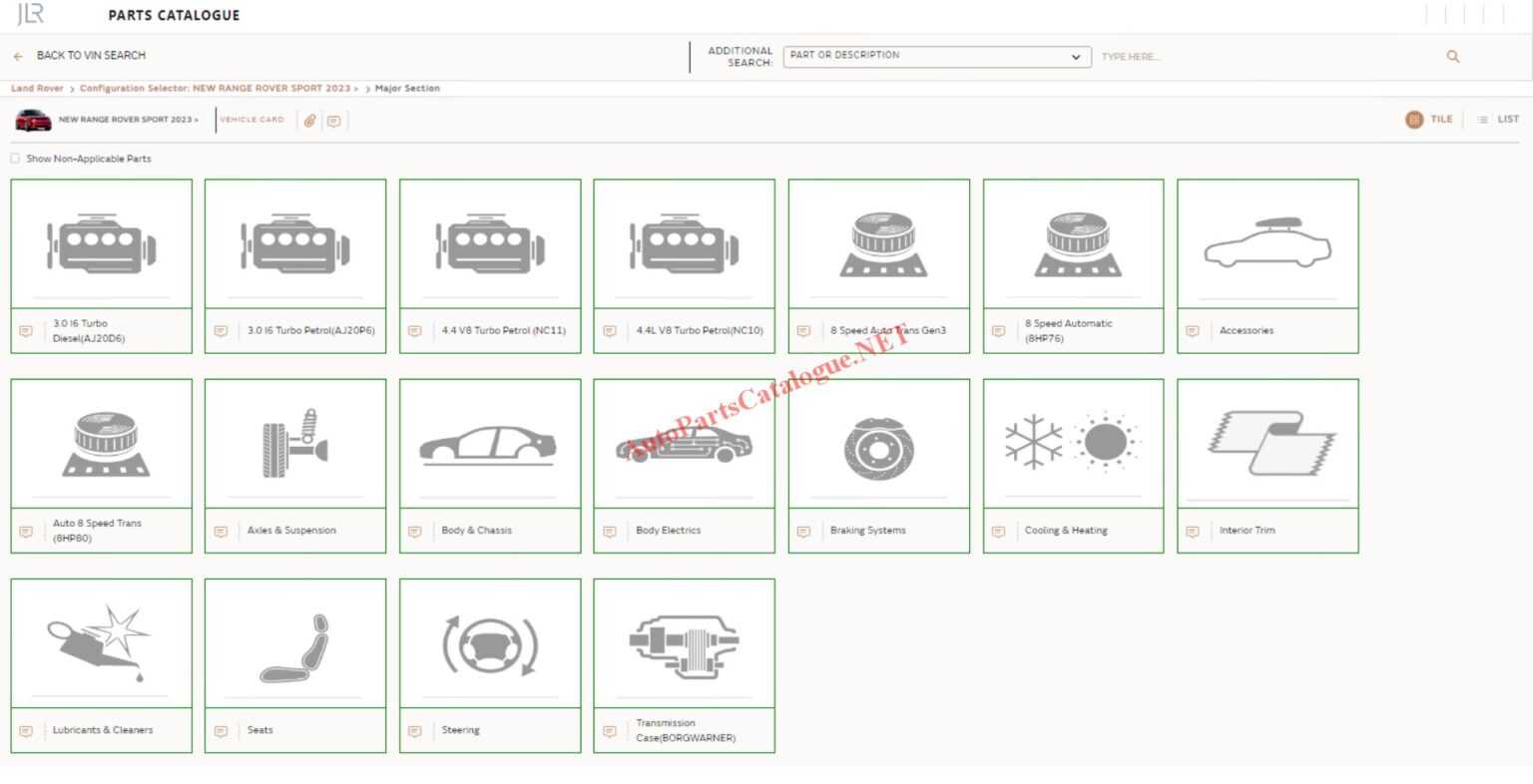
Task: Click the paperclip attachments icon beside Vehicle Card
Action: click(x=310, y=120)
